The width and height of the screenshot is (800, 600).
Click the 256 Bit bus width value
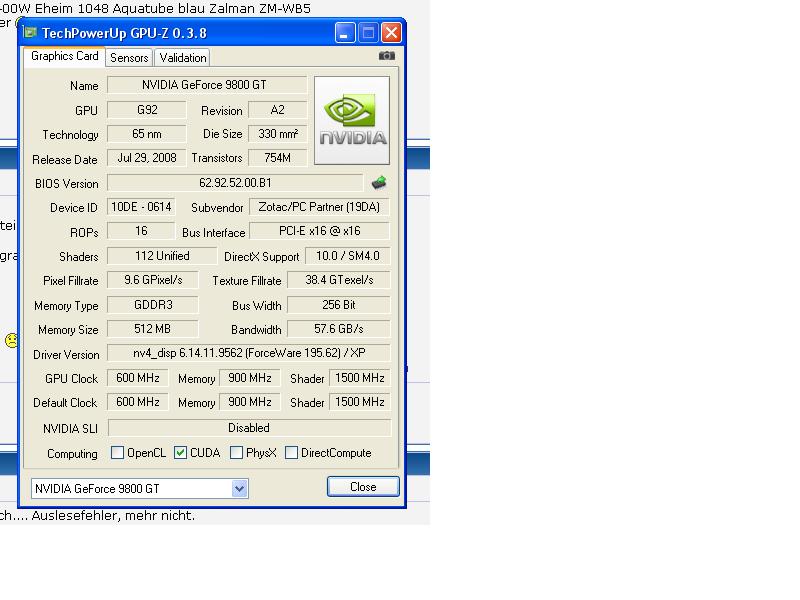[339, 305]
